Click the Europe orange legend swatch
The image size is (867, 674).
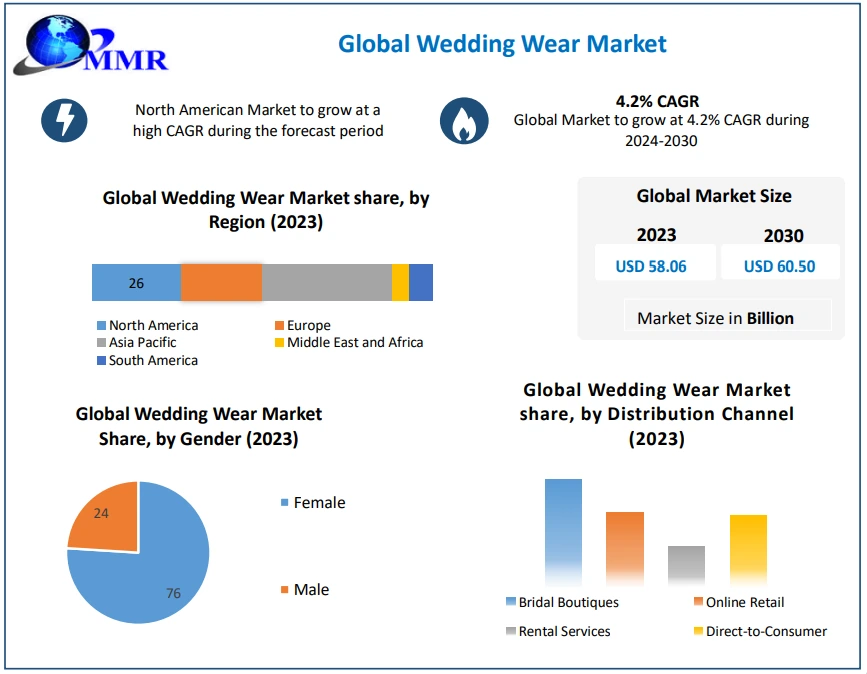(279, 326)
